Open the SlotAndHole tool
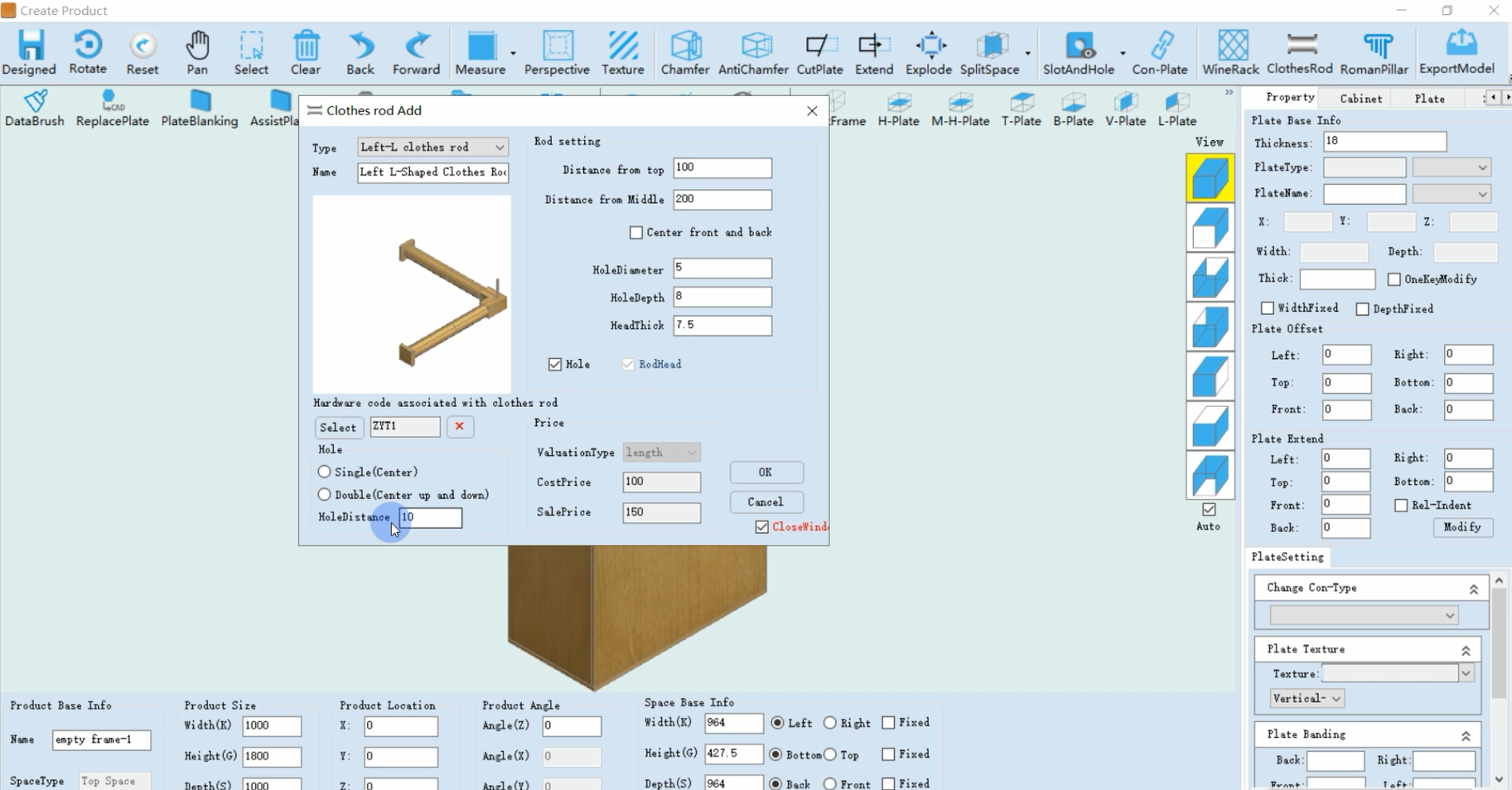This screenshot has height=790, width=1512. (x=1079, y=52)
